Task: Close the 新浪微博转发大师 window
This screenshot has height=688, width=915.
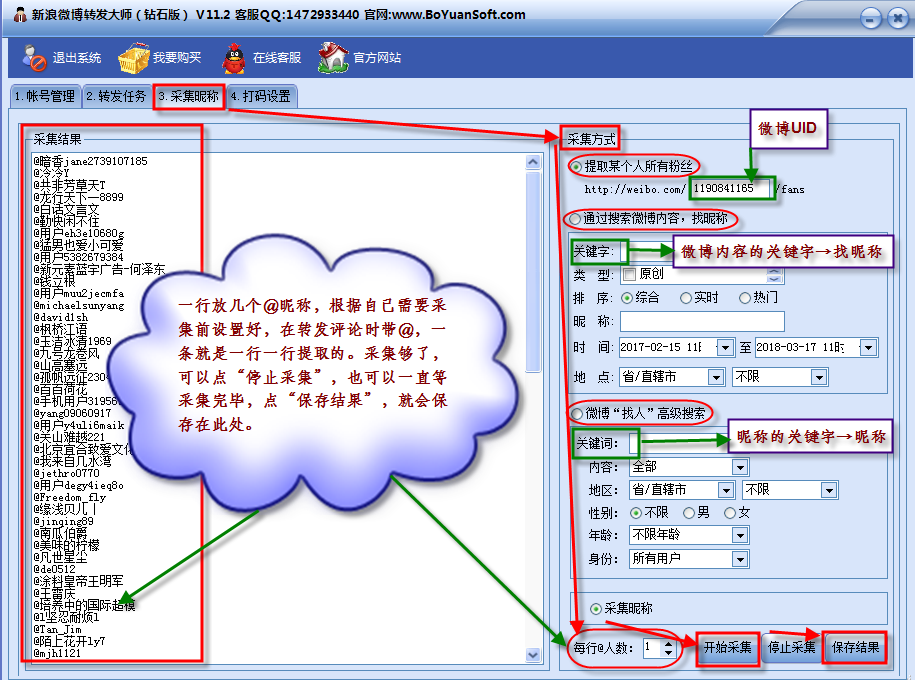Action: tap(897, 19)
